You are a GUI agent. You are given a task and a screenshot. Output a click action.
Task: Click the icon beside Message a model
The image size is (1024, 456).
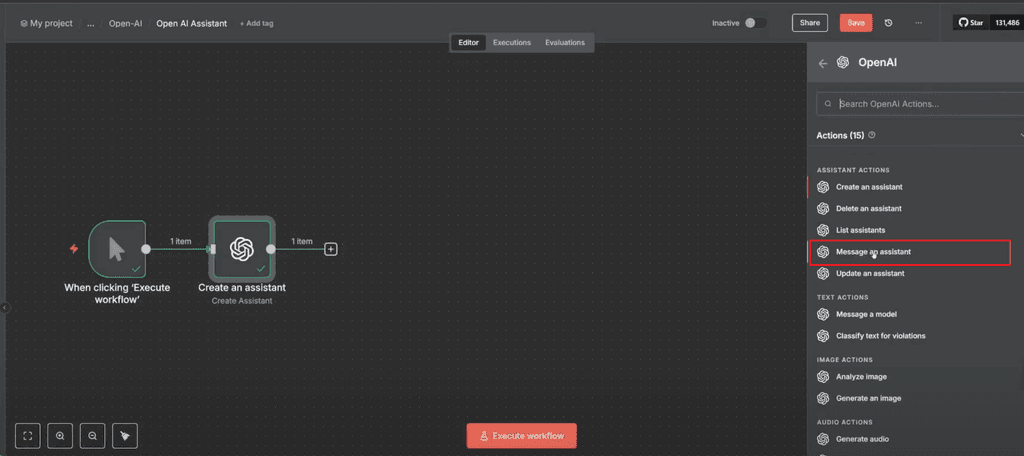[823, 314]
